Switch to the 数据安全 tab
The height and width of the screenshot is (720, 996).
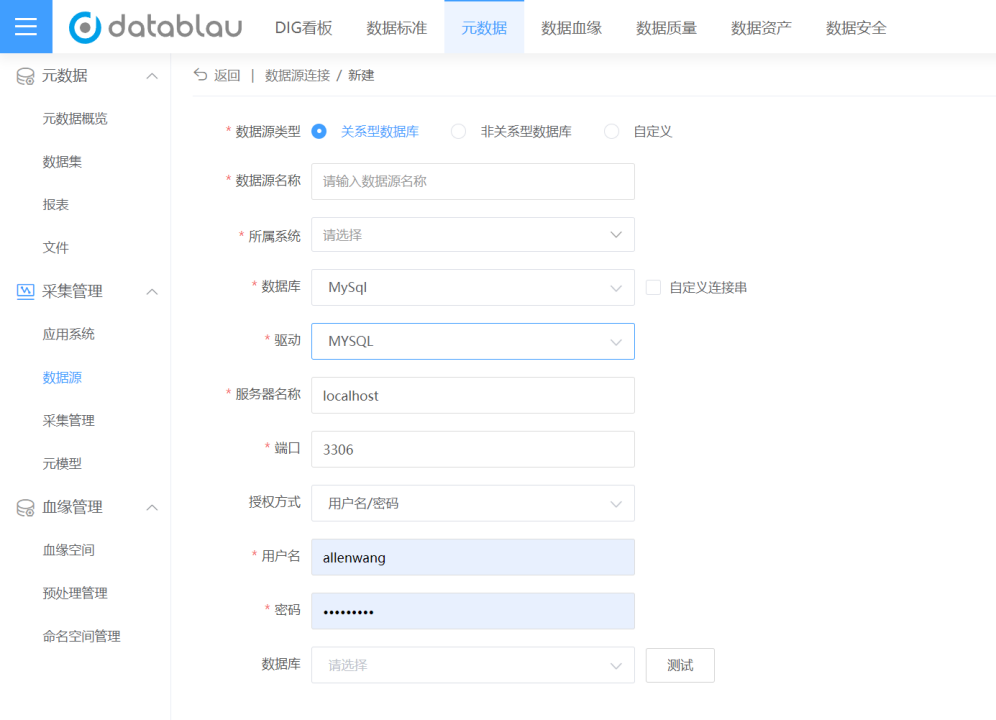856,28
